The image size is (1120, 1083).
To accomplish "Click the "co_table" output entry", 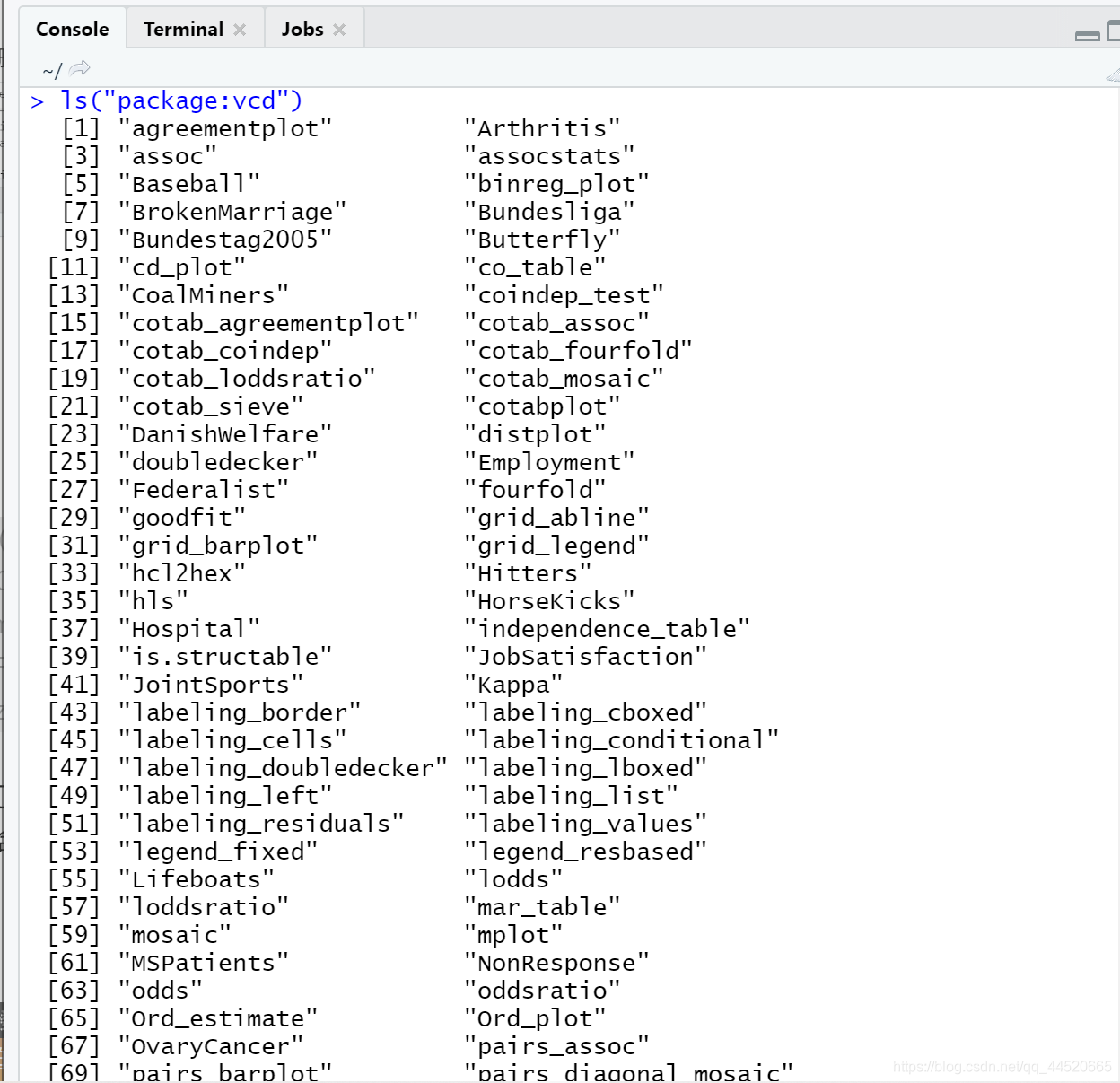I will pyautogui.click(x=535, y=267).
